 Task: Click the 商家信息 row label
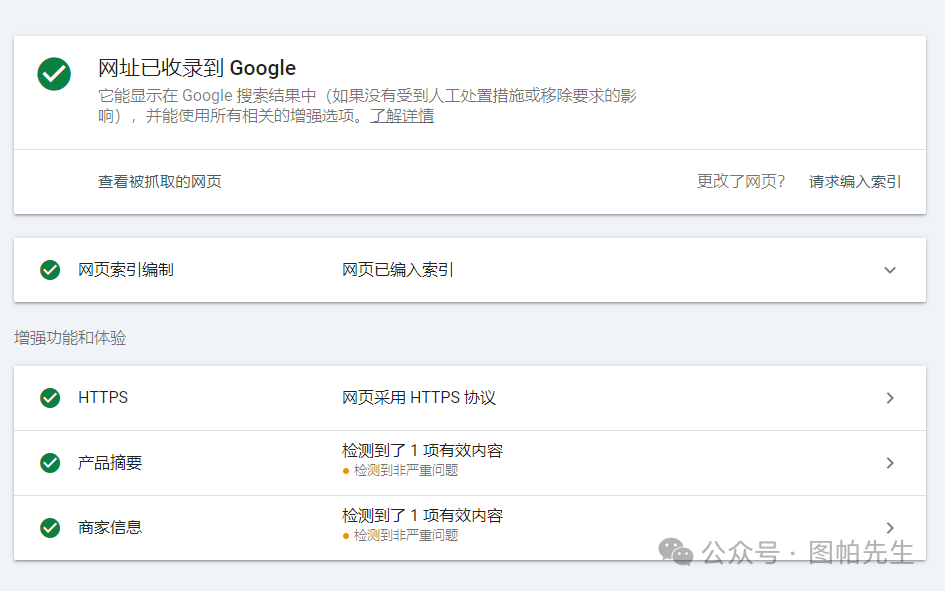[x=110, y=528]
